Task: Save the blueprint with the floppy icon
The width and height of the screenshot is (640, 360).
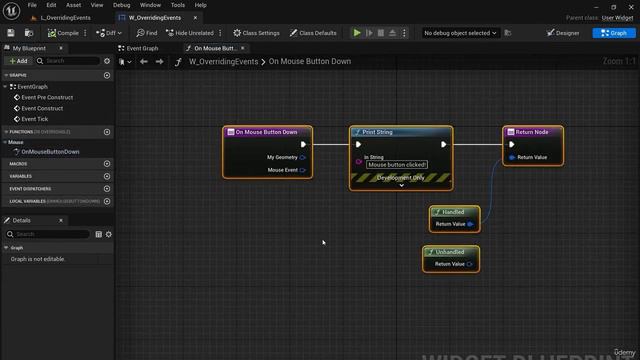Action: (11, 33)
